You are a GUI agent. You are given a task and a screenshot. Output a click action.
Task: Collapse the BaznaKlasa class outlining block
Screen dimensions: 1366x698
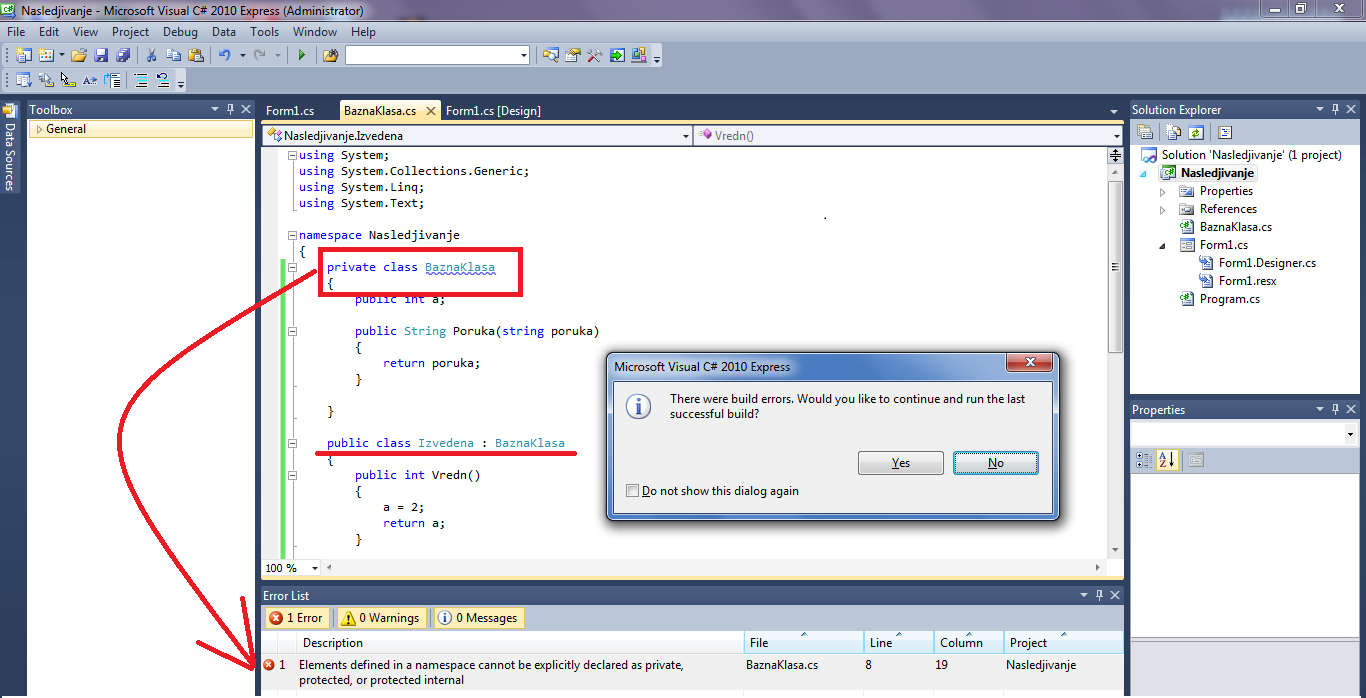click(x=291, y=267)
